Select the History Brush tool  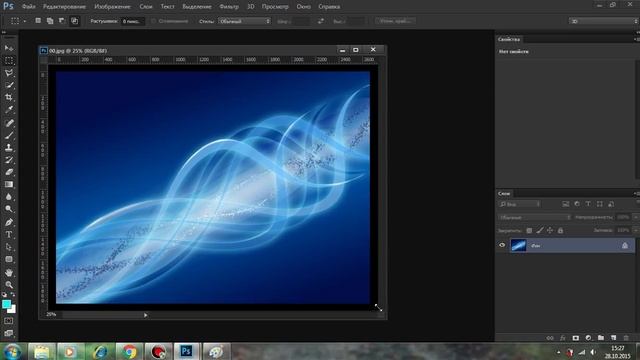point(9,160)
